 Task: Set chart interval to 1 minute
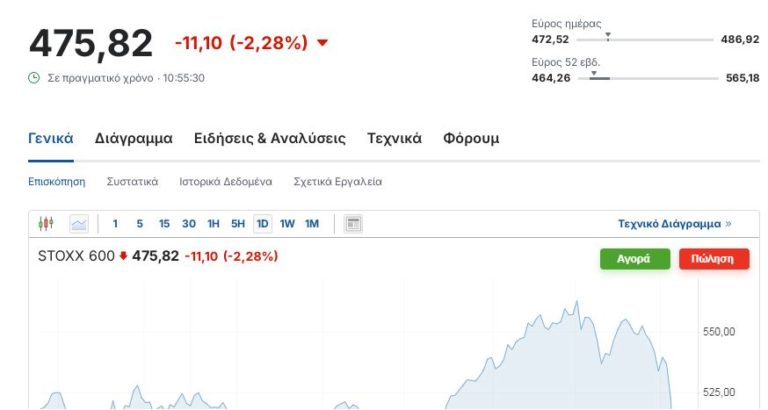click(115, 224)
